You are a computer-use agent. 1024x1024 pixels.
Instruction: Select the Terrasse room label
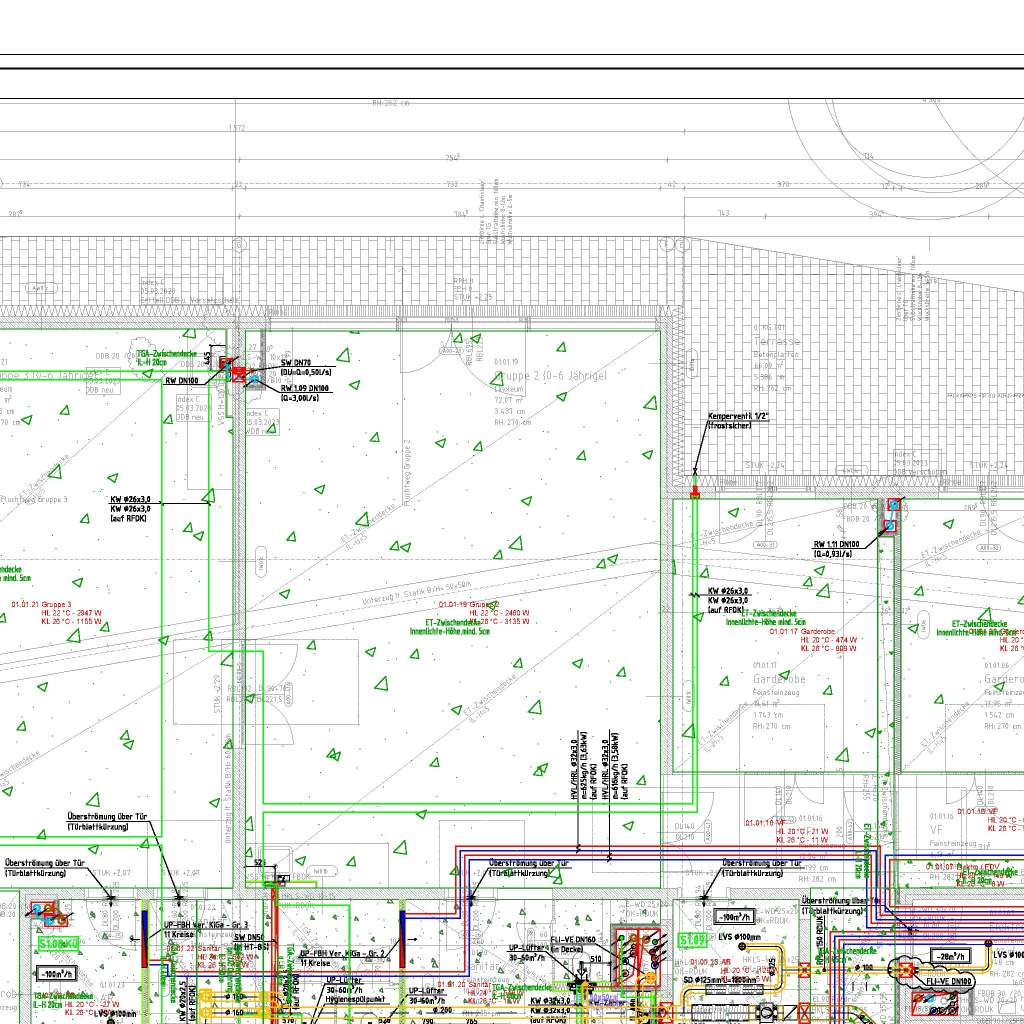[x=776, y=342]
